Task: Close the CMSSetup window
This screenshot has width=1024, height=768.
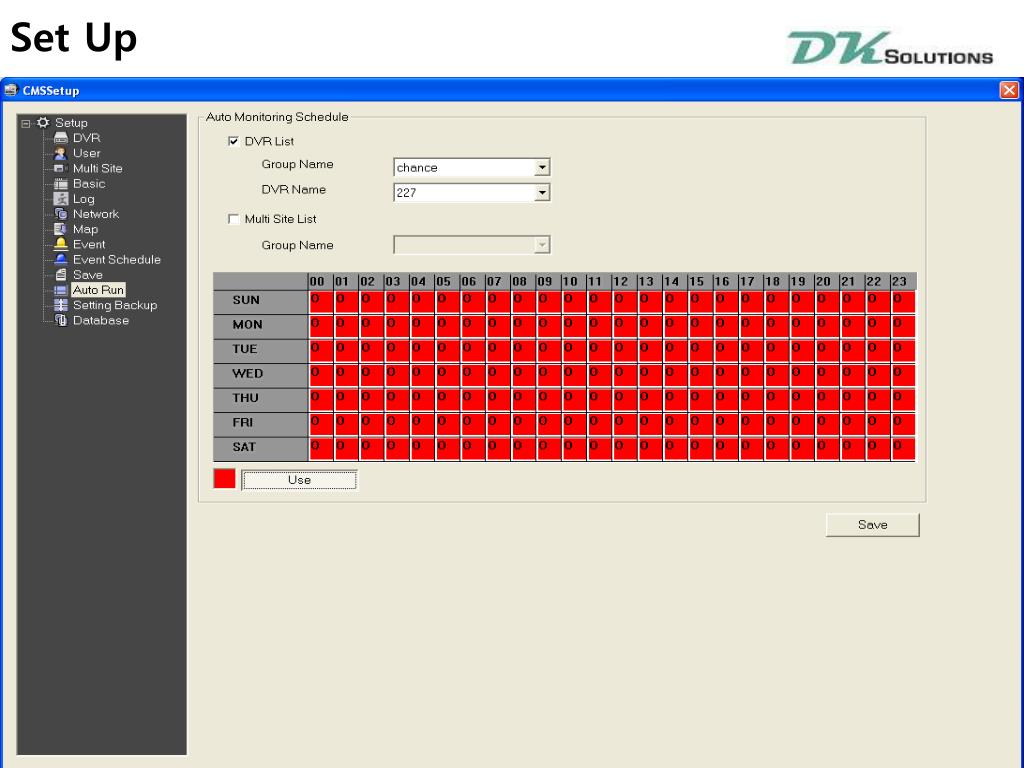Action: (1009, 90)
